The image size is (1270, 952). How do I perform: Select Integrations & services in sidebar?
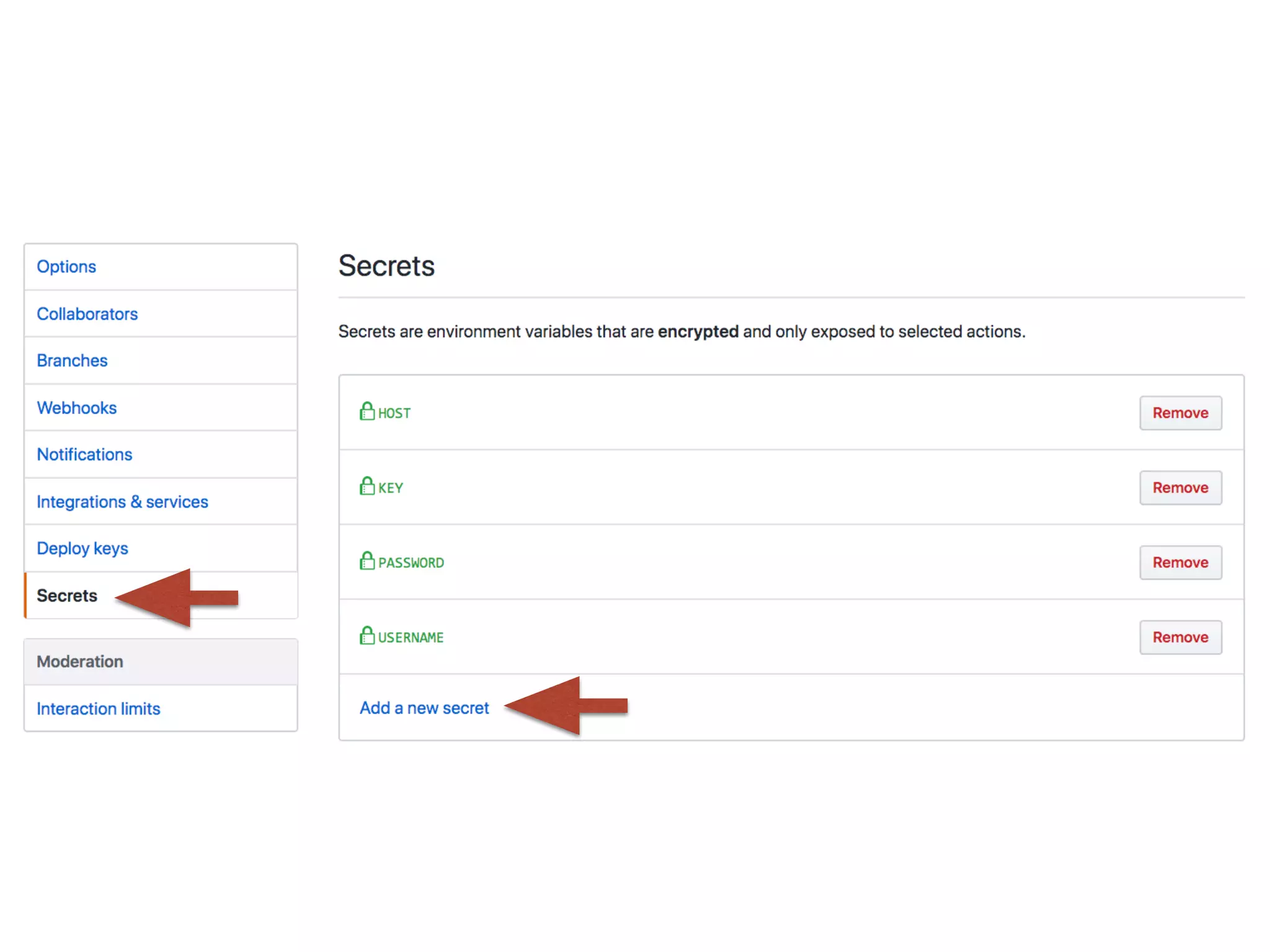122,501
